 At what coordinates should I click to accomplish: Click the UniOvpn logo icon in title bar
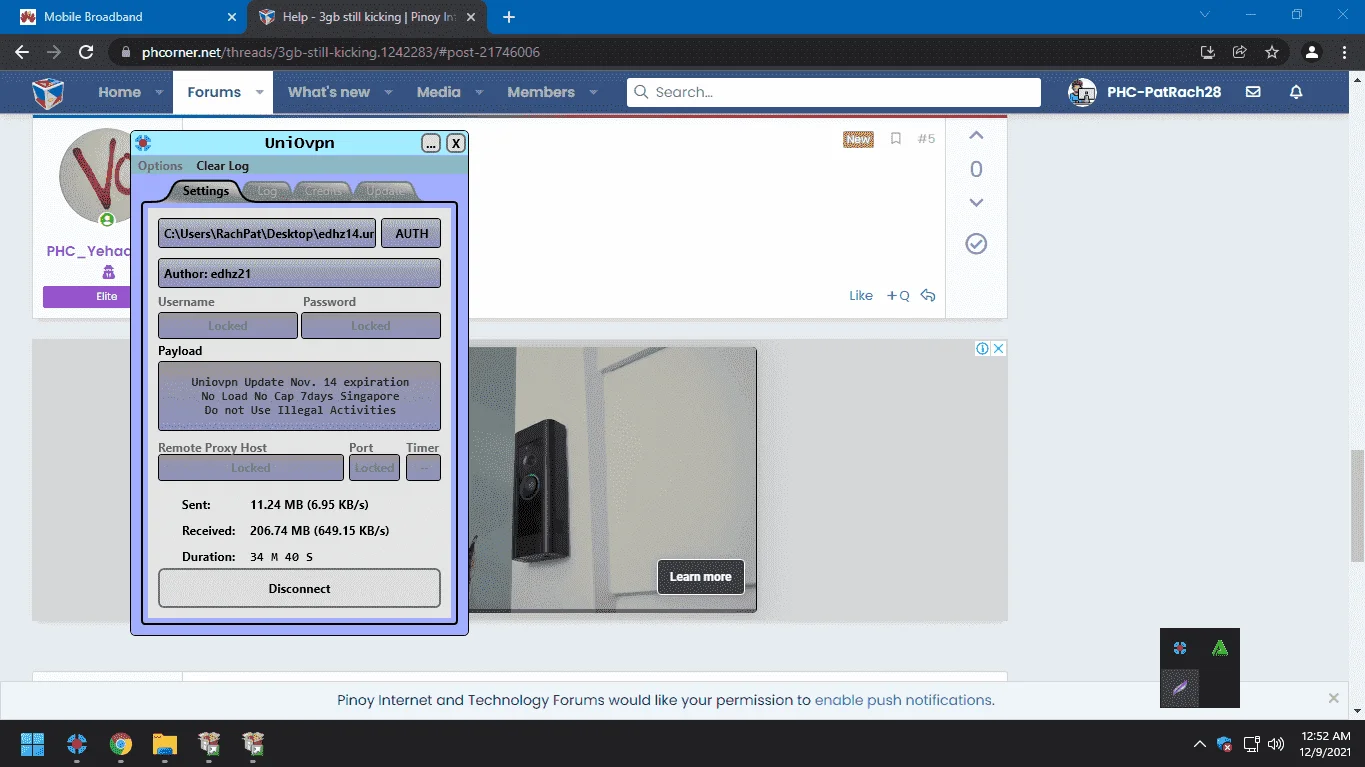143,143
